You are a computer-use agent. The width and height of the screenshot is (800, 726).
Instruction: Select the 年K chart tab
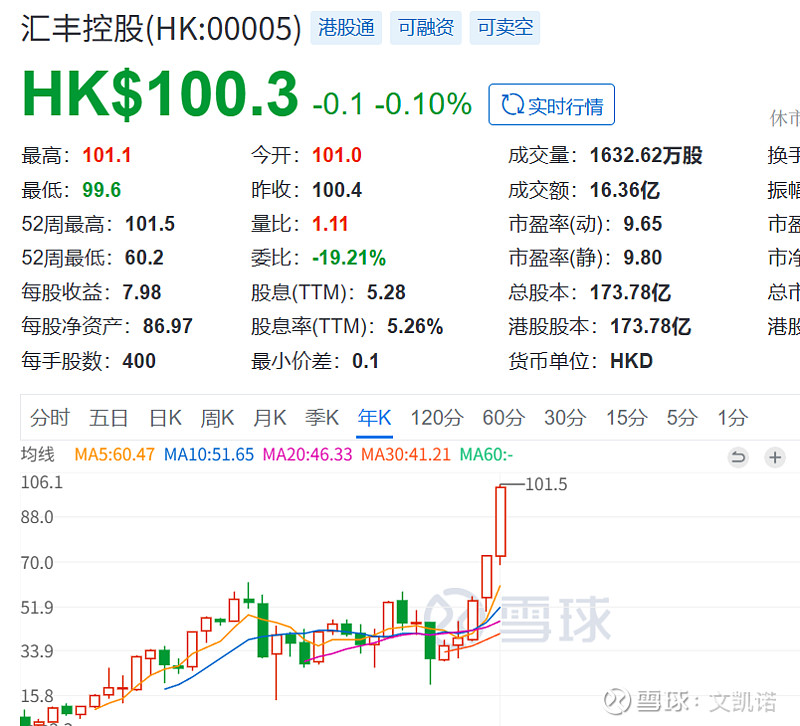(374, 418)
